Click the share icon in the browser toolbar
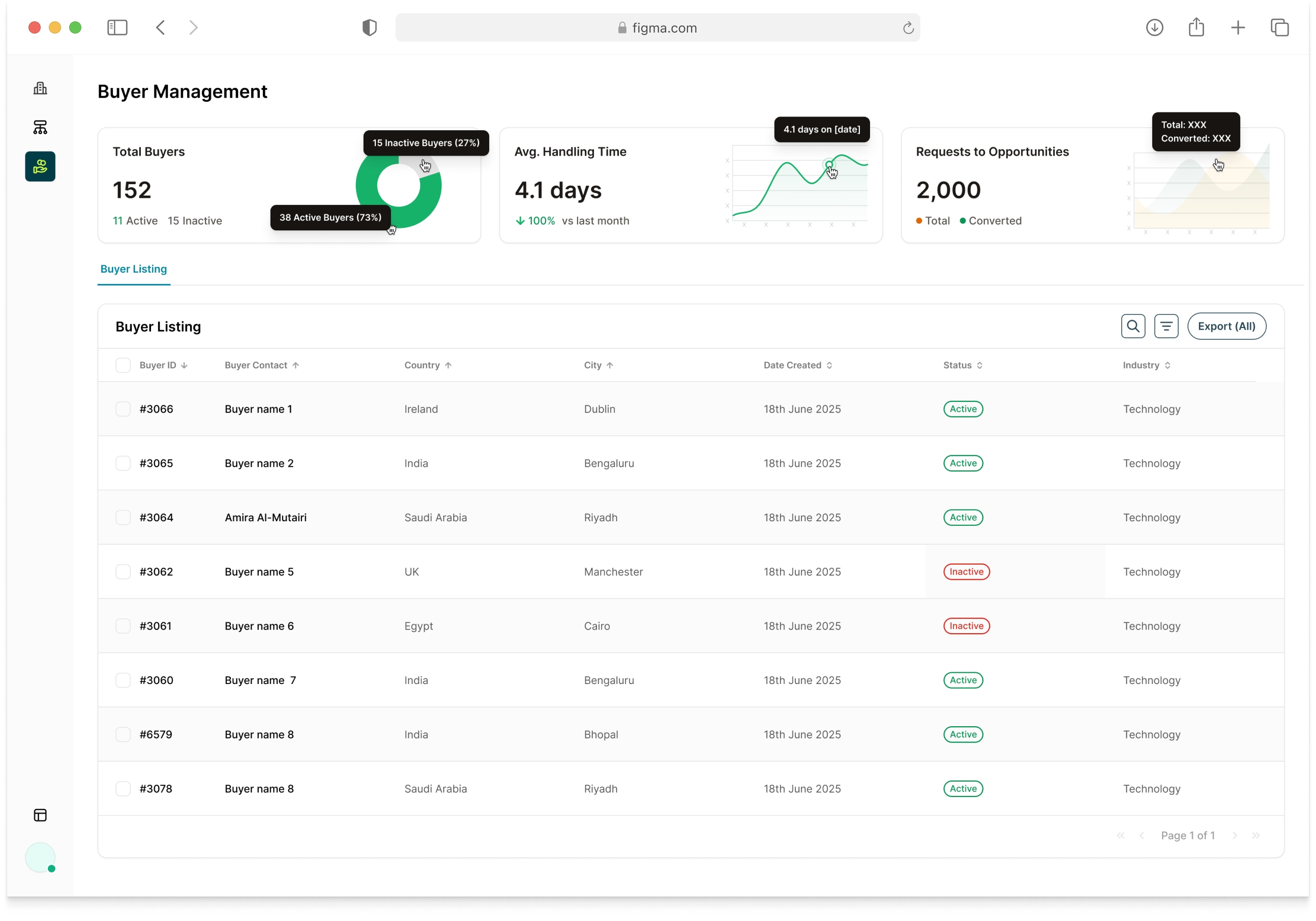This screenshot has height=921, width=1316. 1196,27
